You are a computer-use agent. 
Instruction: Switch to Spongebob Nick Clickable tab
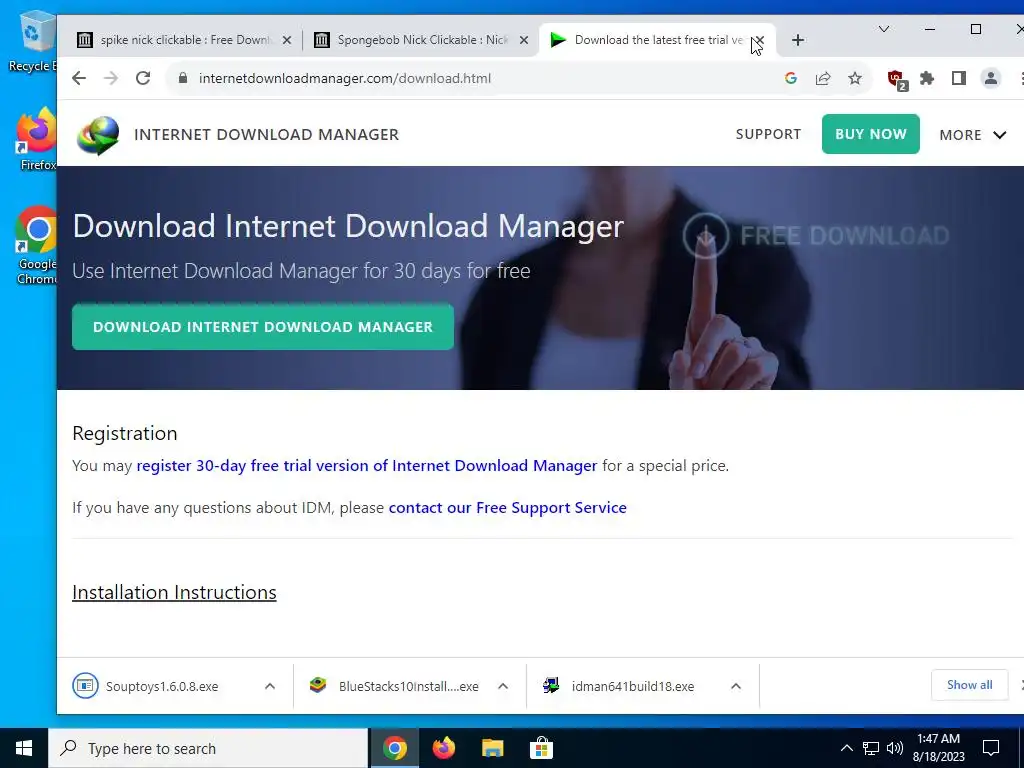click(x=421, y=40)
